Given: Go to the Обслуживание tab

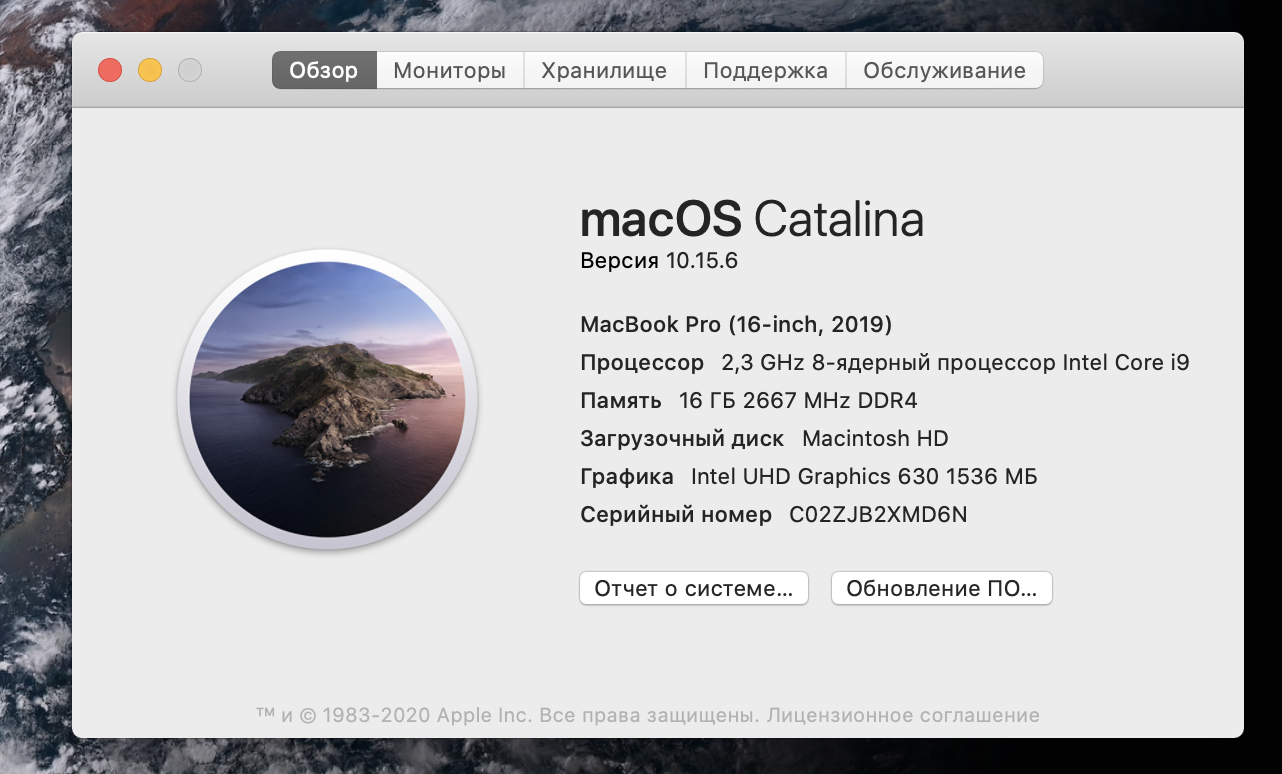Looking at the screenshot, I should [944, 70].
